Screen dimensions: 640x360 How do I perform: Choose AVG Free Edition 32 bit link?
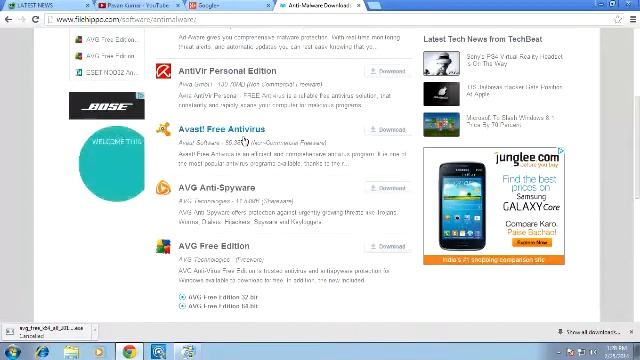click(223, 297)
